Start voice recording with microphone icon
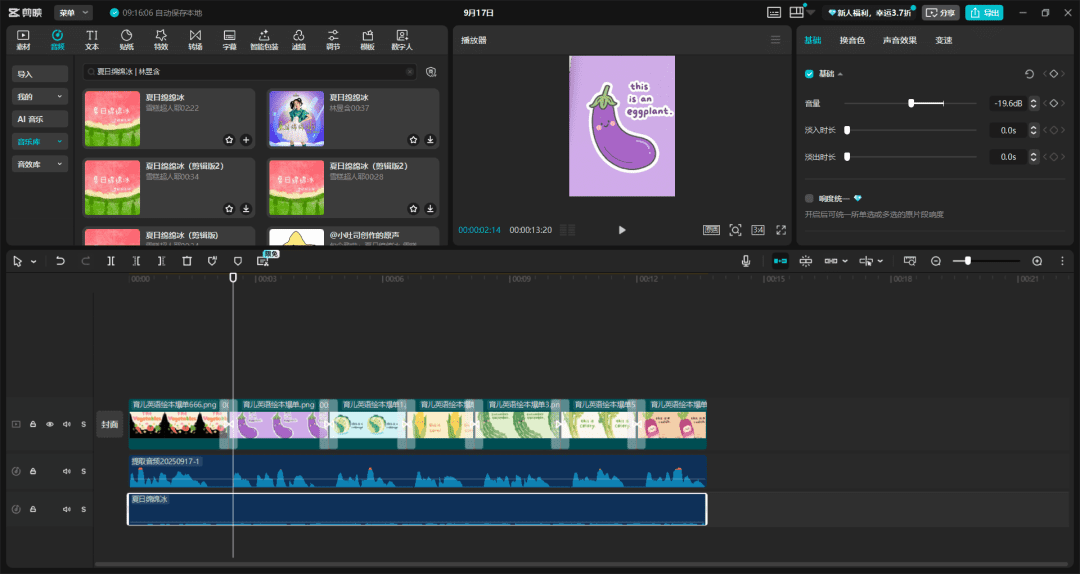The image size is (1080, 574). (x=745, y=261)
